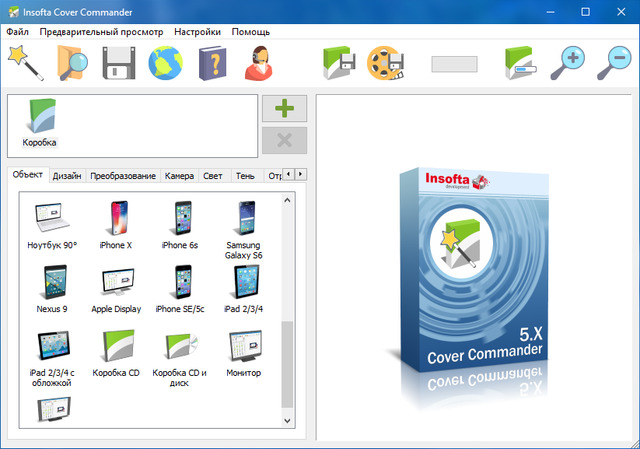Open the Файл menu
Viewport: 640px width, 449px height.
(x=17, y=32)
